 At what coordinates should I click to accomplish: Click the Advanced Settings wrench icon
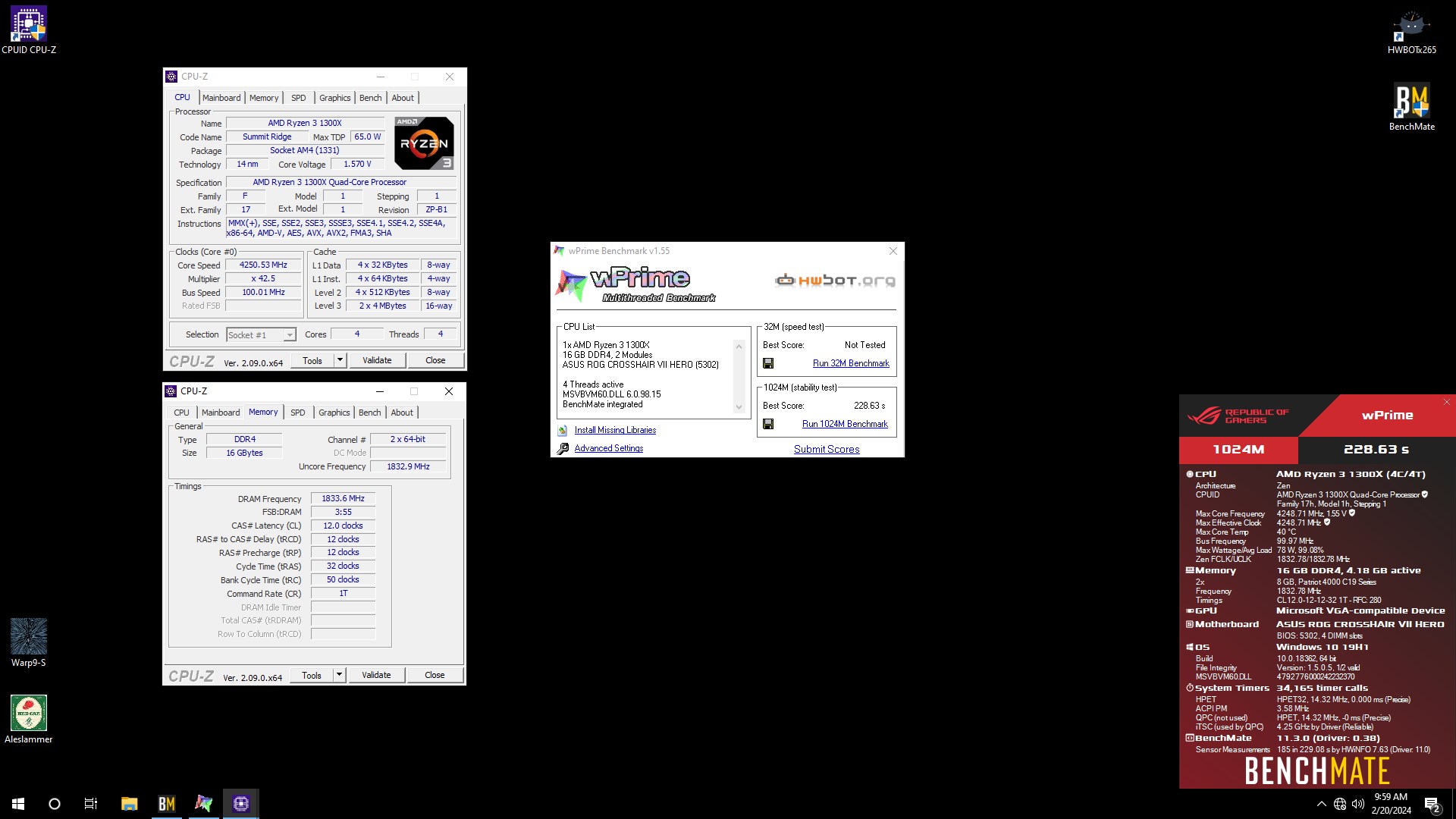coord(563,449)
